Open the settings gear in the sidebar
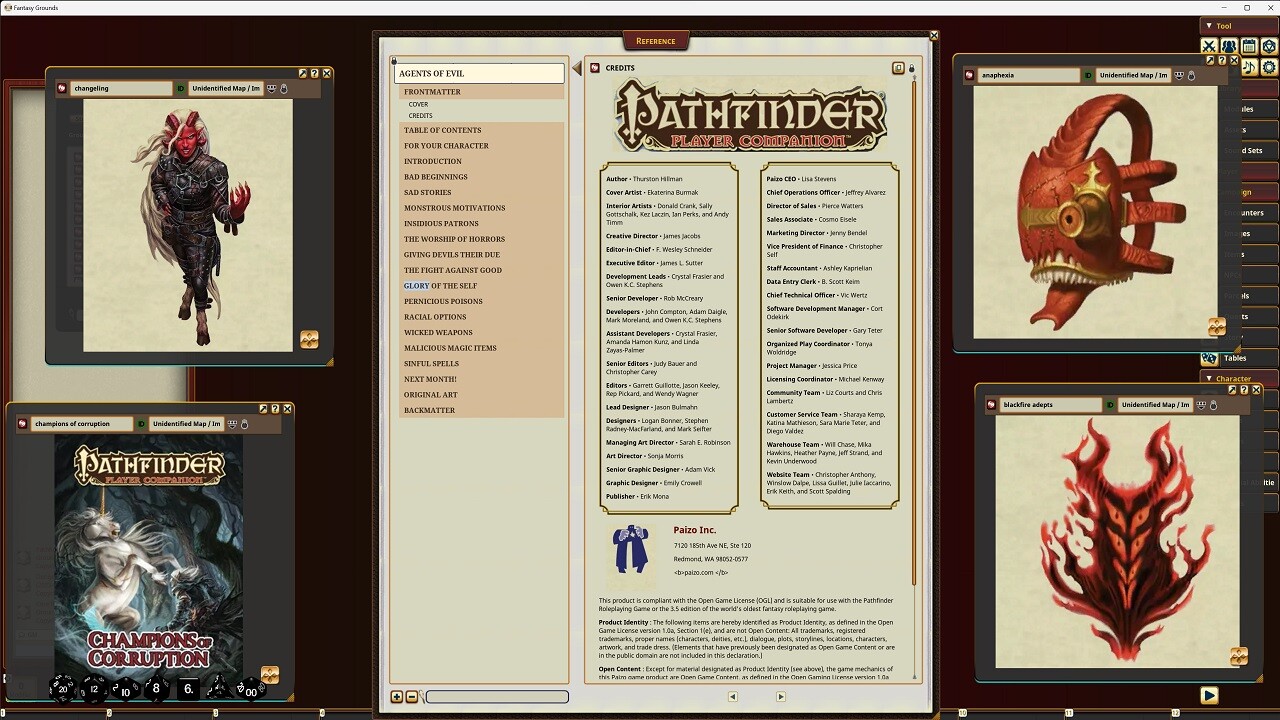This screenshot has width=1280, height=720. (1267, 66)
